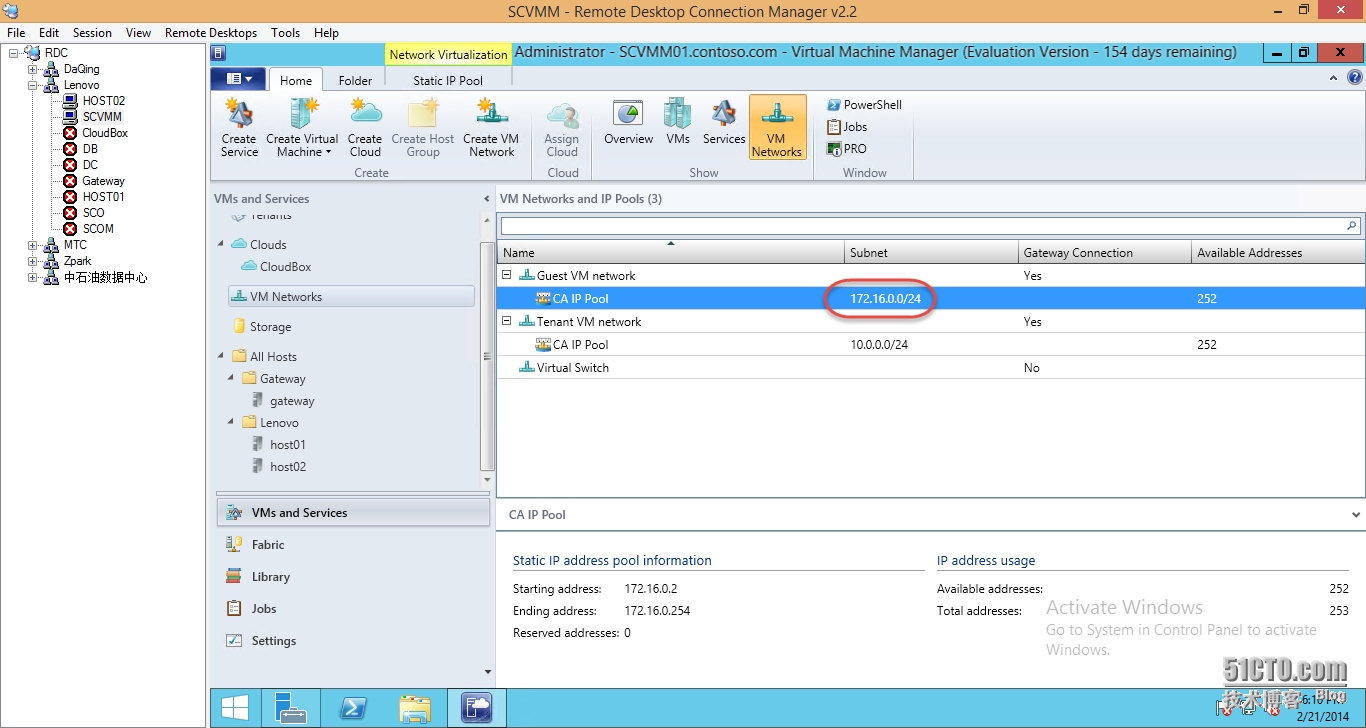Click the Create Host Group icon

422,127
